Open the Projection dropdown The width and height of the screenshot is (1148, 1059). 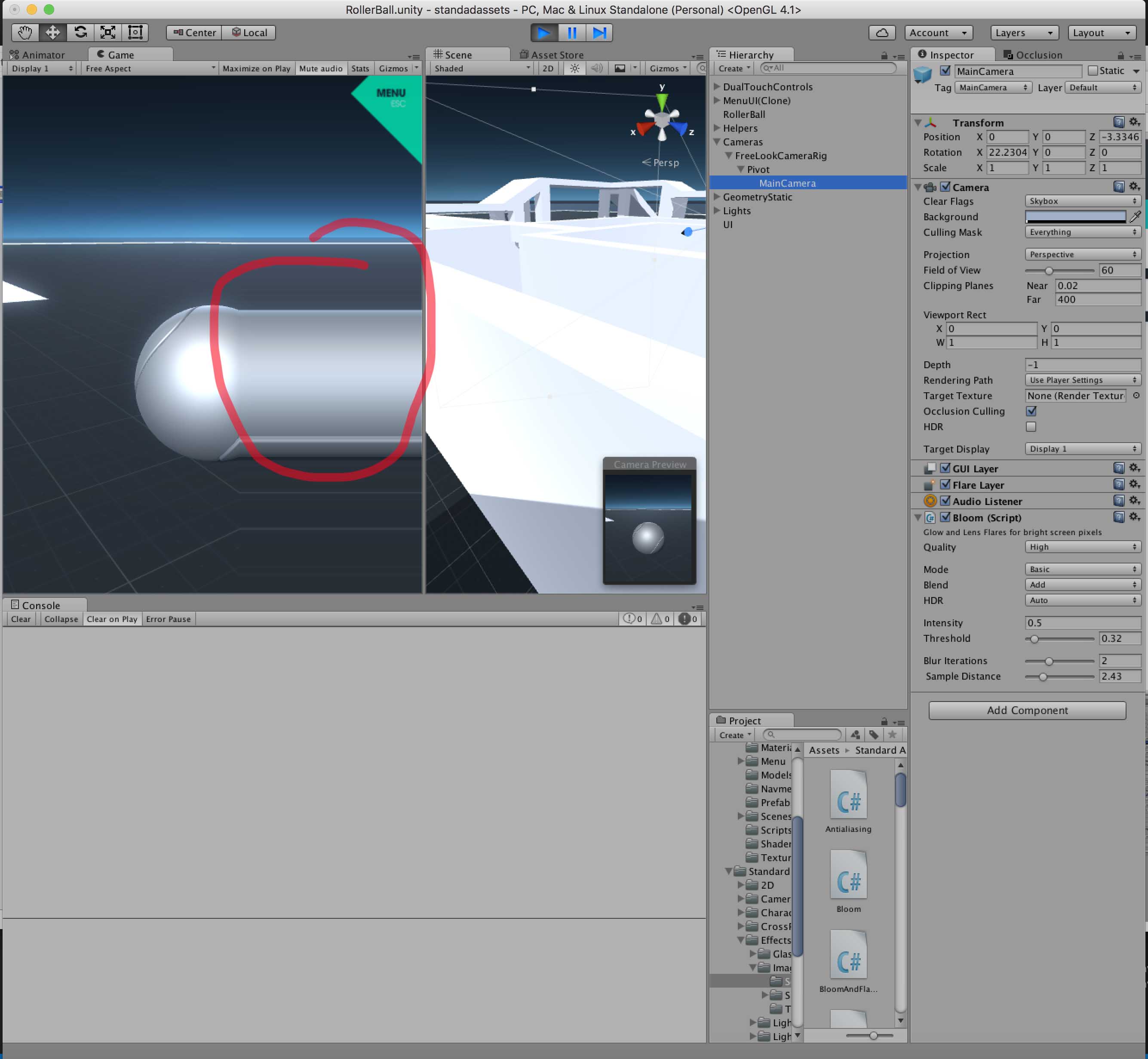point(1083,255)
